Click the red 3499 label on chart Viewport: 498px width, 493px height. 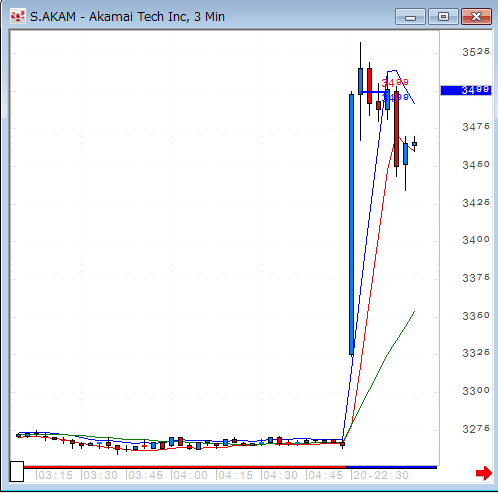[395, 82]
